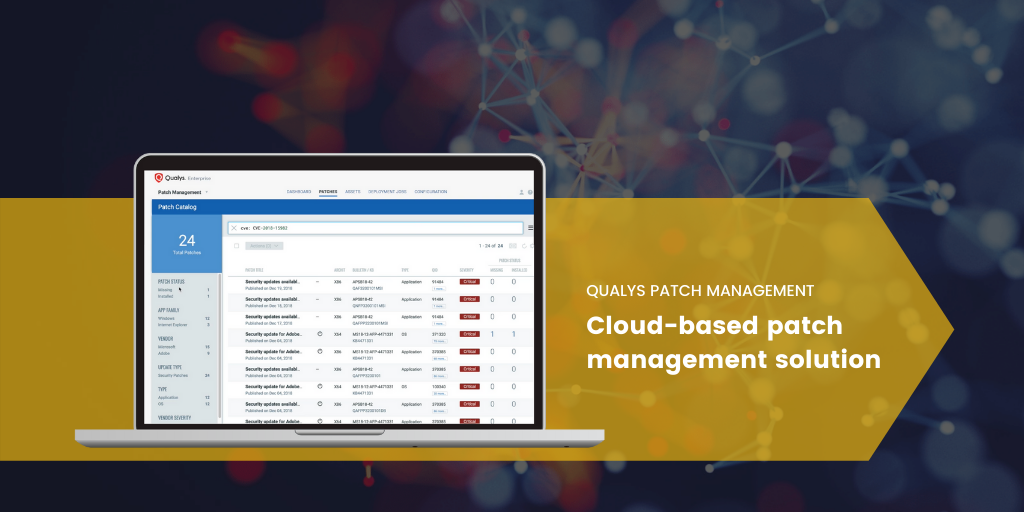Open the Configuration tab

(x=431, y=192)
